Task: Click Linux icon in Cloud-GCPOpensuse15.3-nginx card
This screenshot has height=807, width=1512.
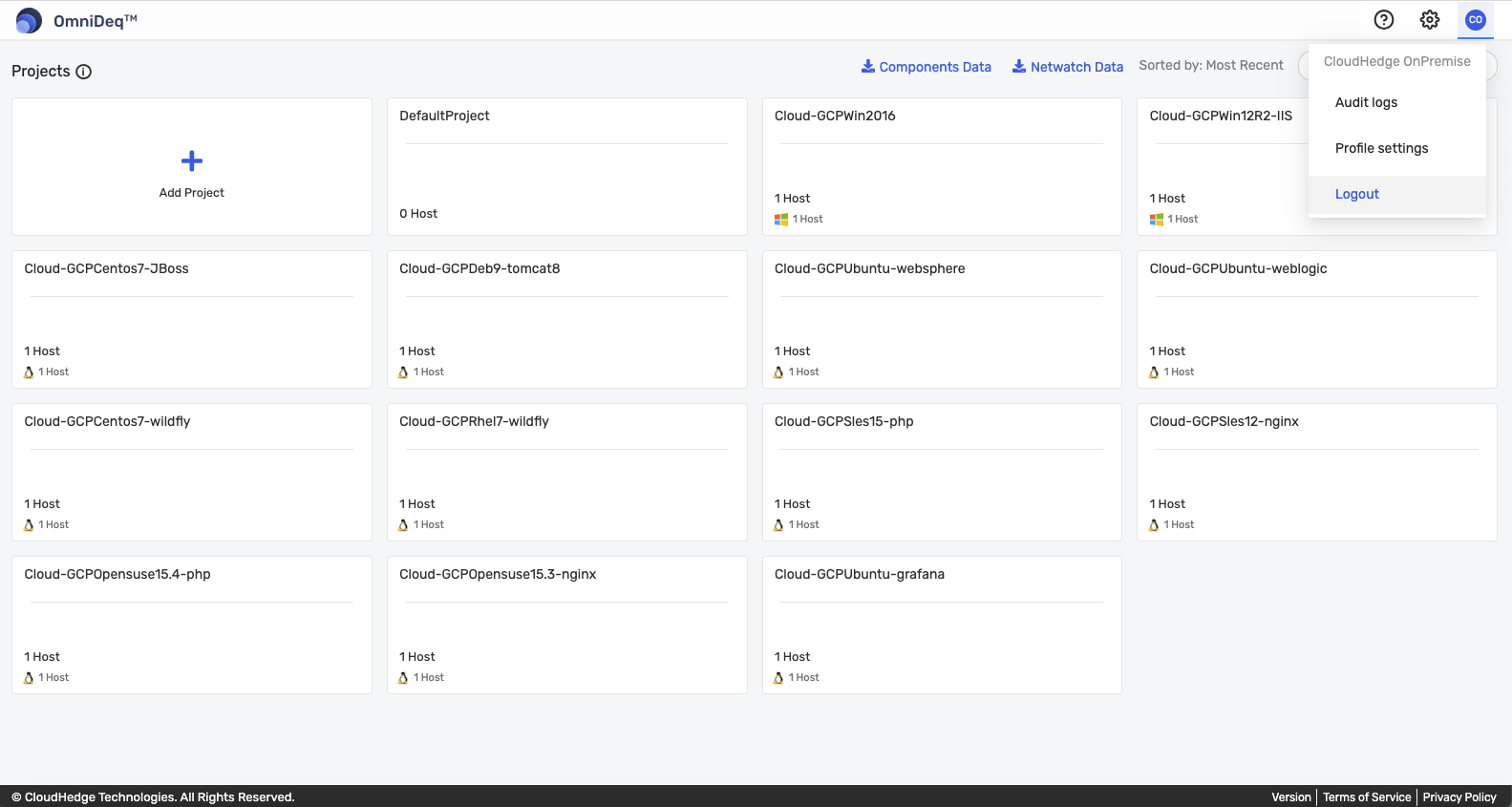Action: pyautogui.click(x=403, y=678)
